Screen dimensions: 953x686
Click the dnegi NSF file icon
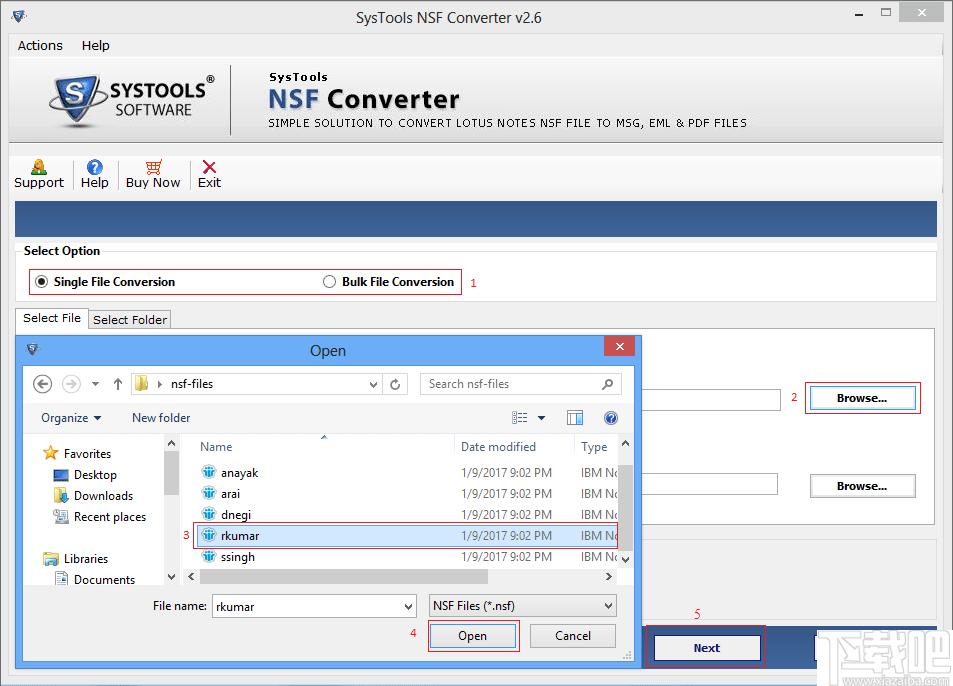(x=208, y=514)
